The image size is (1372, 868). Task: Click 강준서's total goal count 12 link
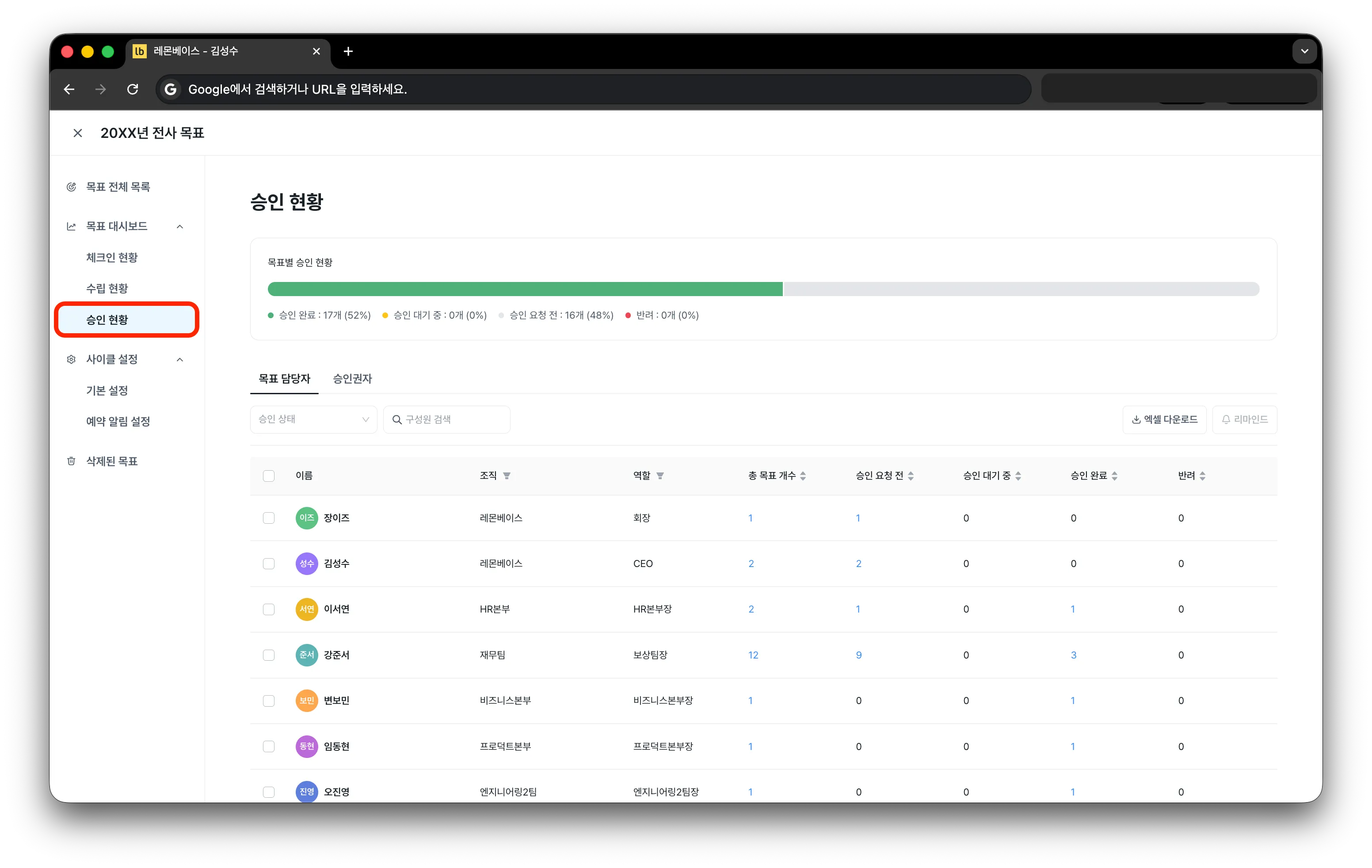point(753,655)
